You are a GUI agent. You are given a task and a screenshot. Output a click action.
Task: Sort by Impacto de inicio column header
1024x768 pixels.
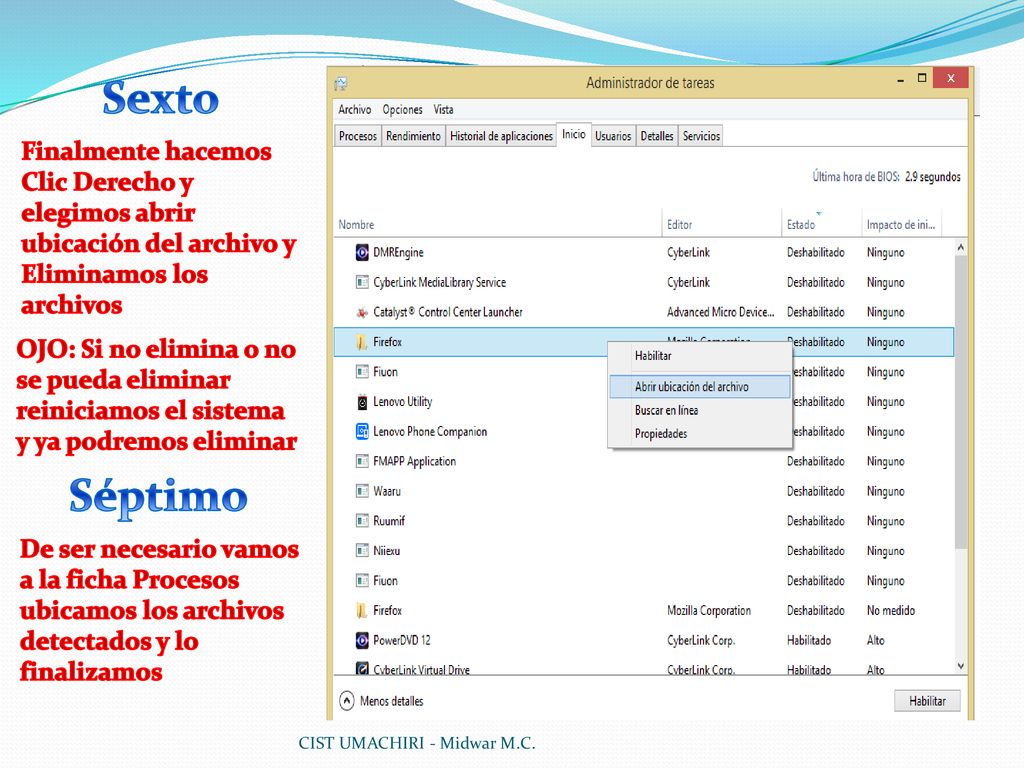(x=903, y=225)
